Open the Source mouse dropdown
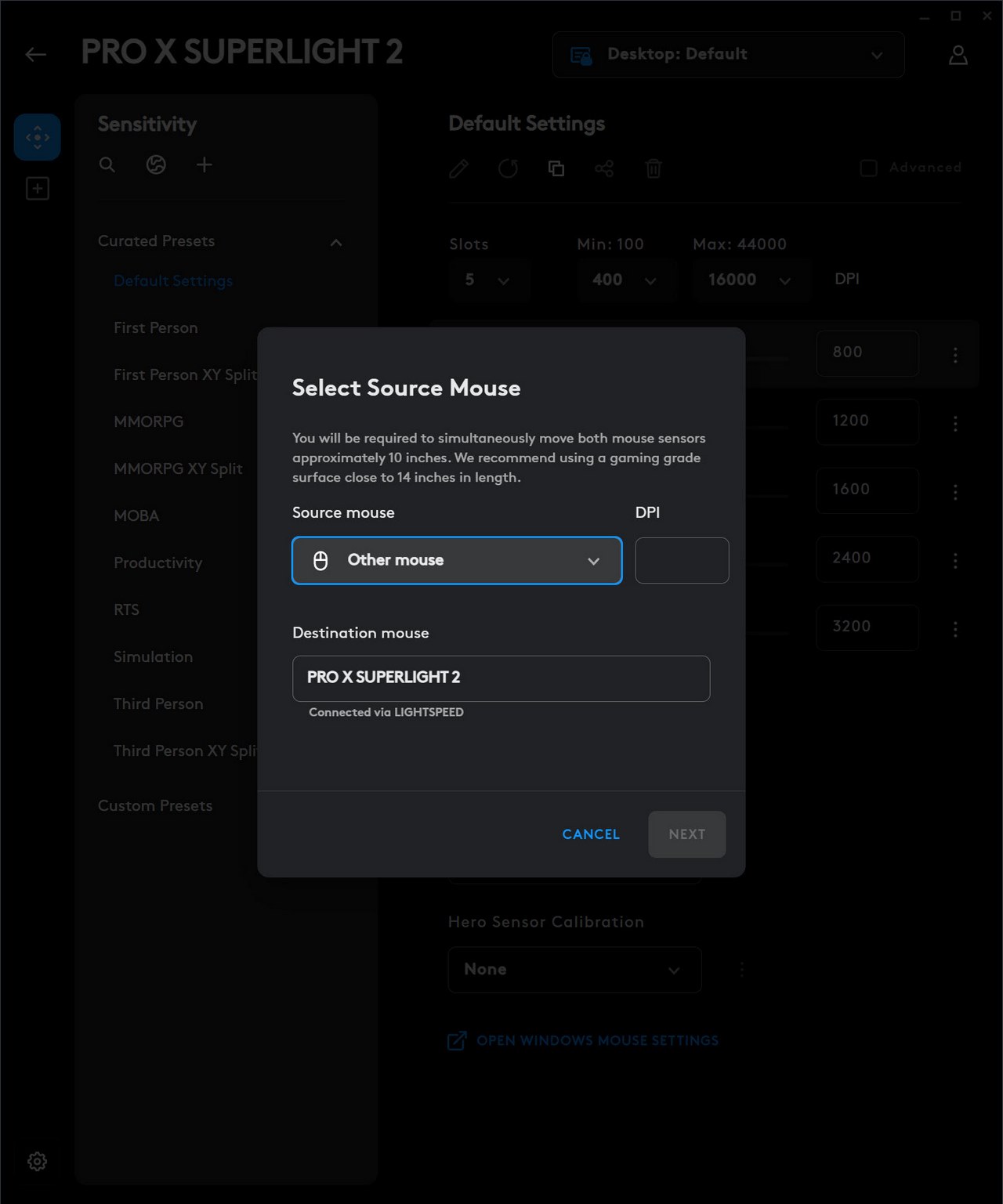1003x1204 pixels. pos(457,560)
